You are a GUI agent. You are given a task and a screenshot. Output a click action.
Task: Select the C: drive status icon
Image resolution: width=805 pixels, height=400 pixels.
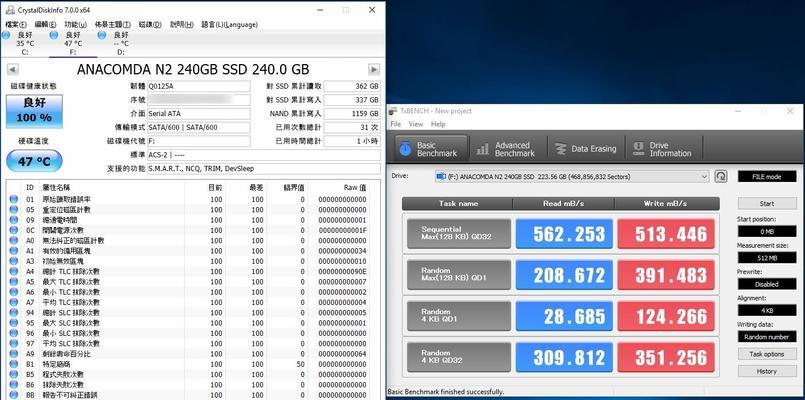pos(6,35)
